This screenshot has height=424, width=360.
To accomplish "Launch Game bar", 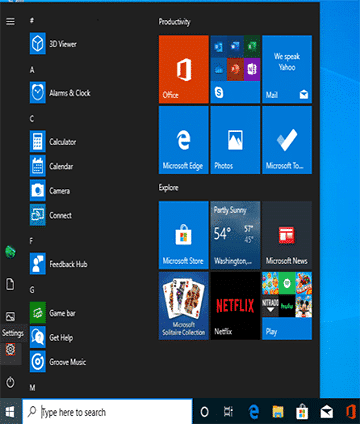I will pos(53,313).
